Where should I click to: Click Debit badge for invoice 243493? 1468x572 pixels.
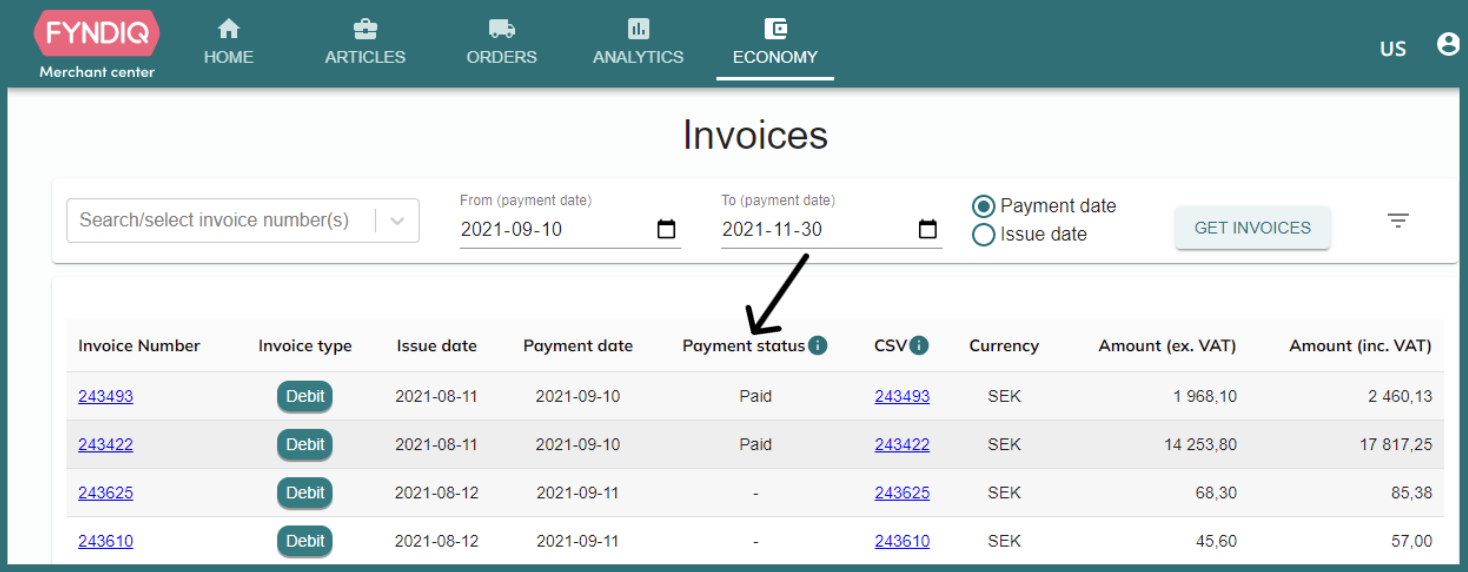305,396
